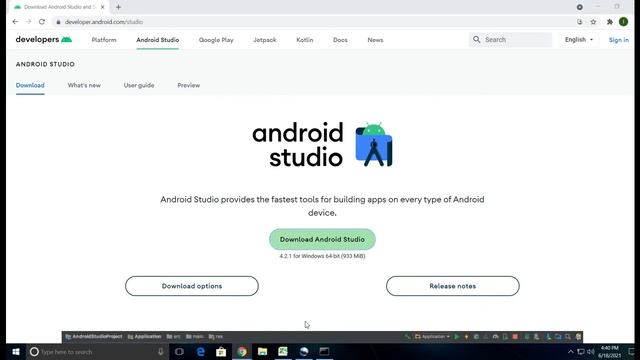Click the ANDROID STUDIO section heading
Viewport: 640px width, 360px height.
tap(45, 64)
